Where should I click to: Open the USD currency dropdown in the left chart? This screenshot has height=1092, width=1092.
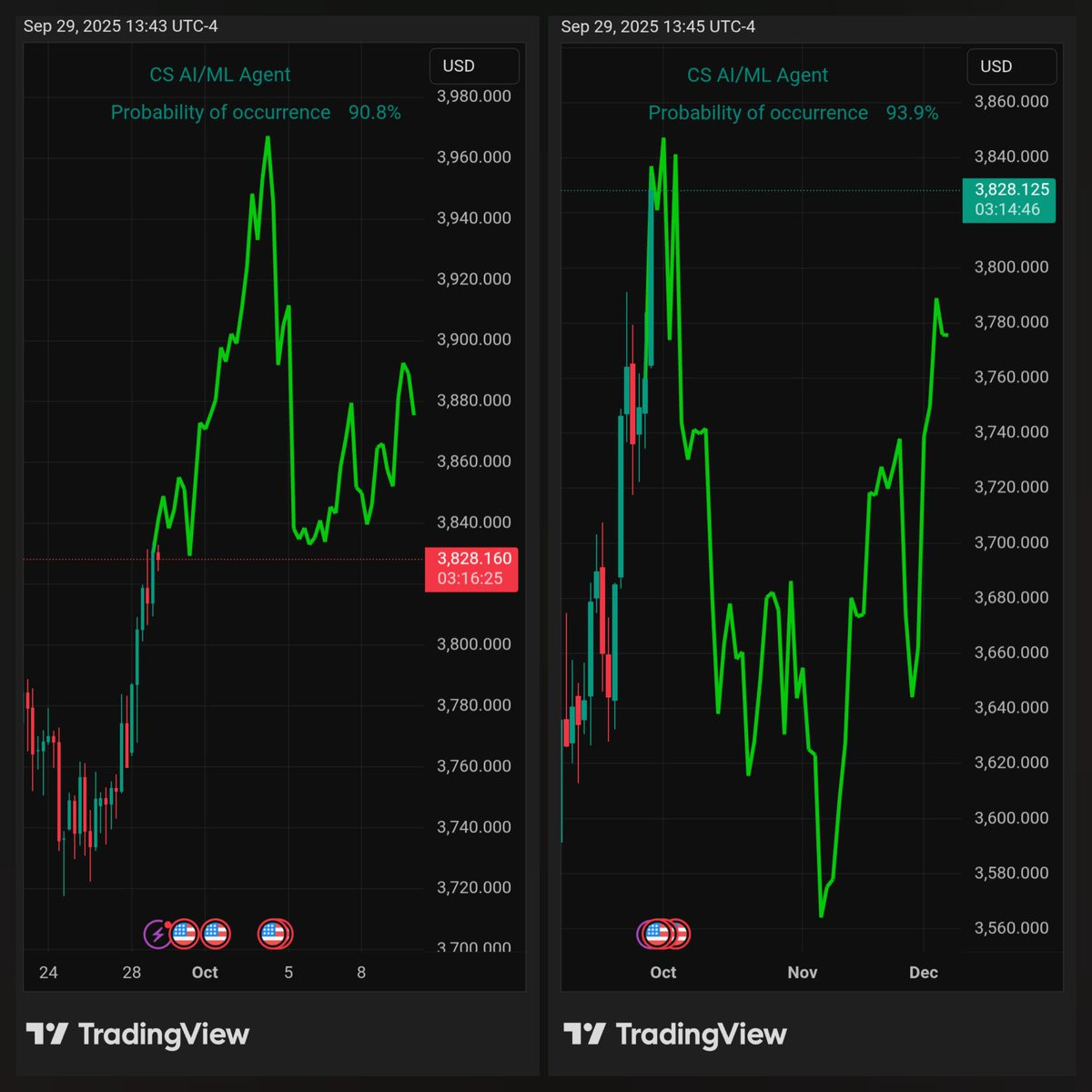click(x=474, y=66)
